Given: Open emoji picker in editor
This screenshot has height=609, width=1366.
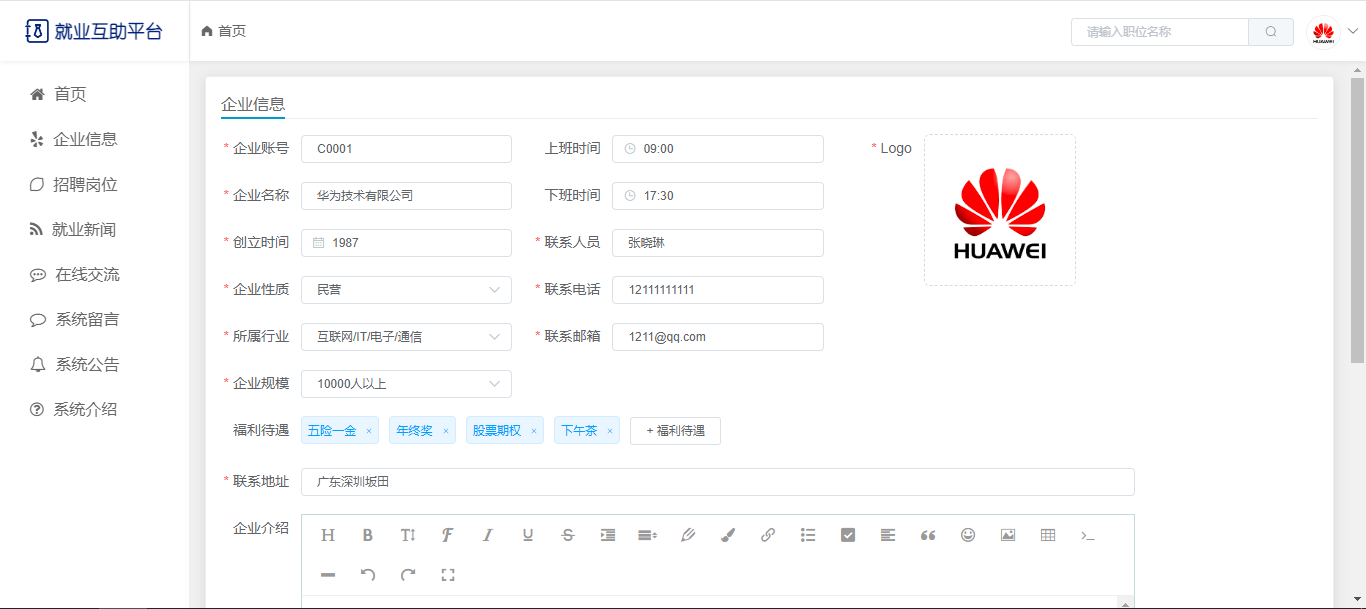Looking at the screenshot, I should point(968,535).
